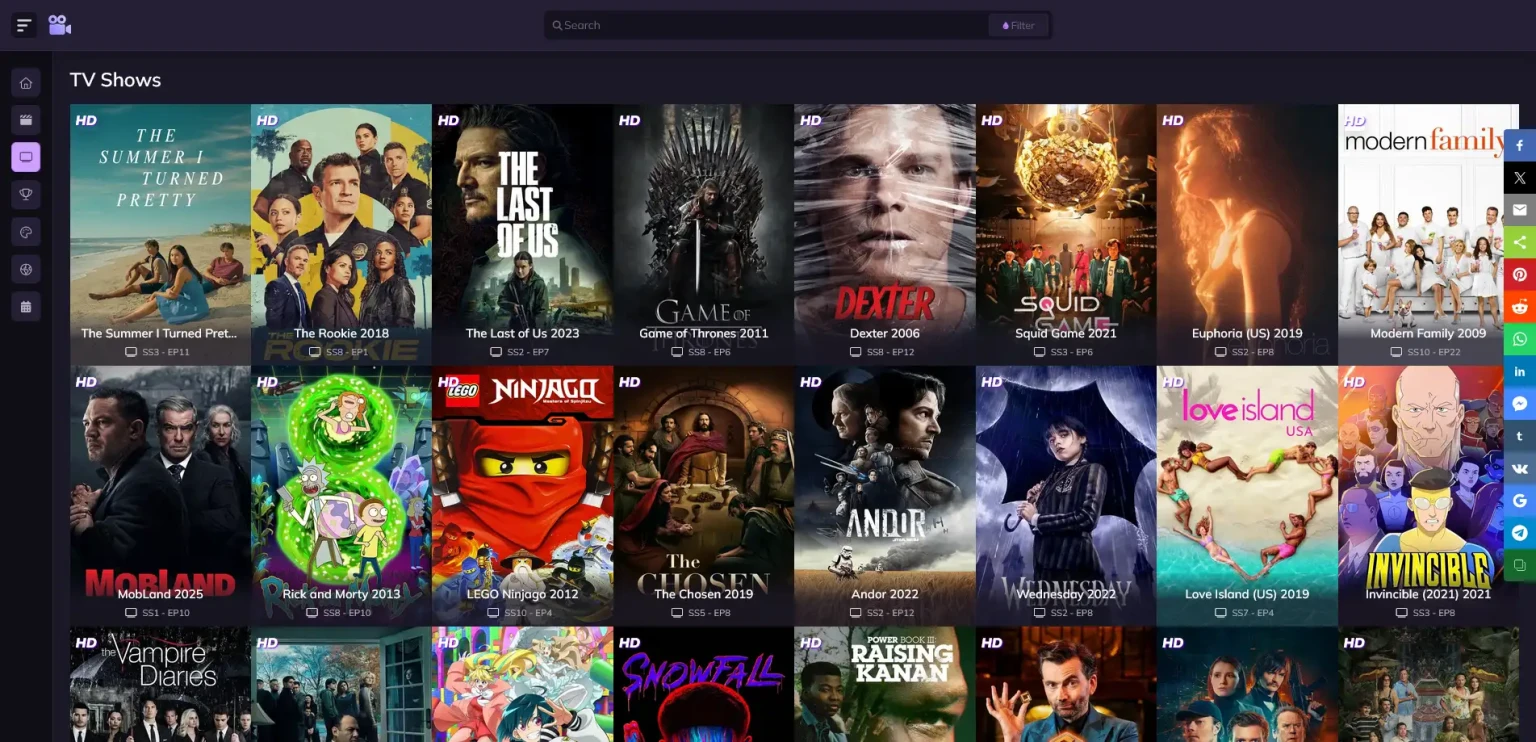1536x742 pixels.
Task: Click the 'Andor 2022' title link
Action: tap(885, 594)
